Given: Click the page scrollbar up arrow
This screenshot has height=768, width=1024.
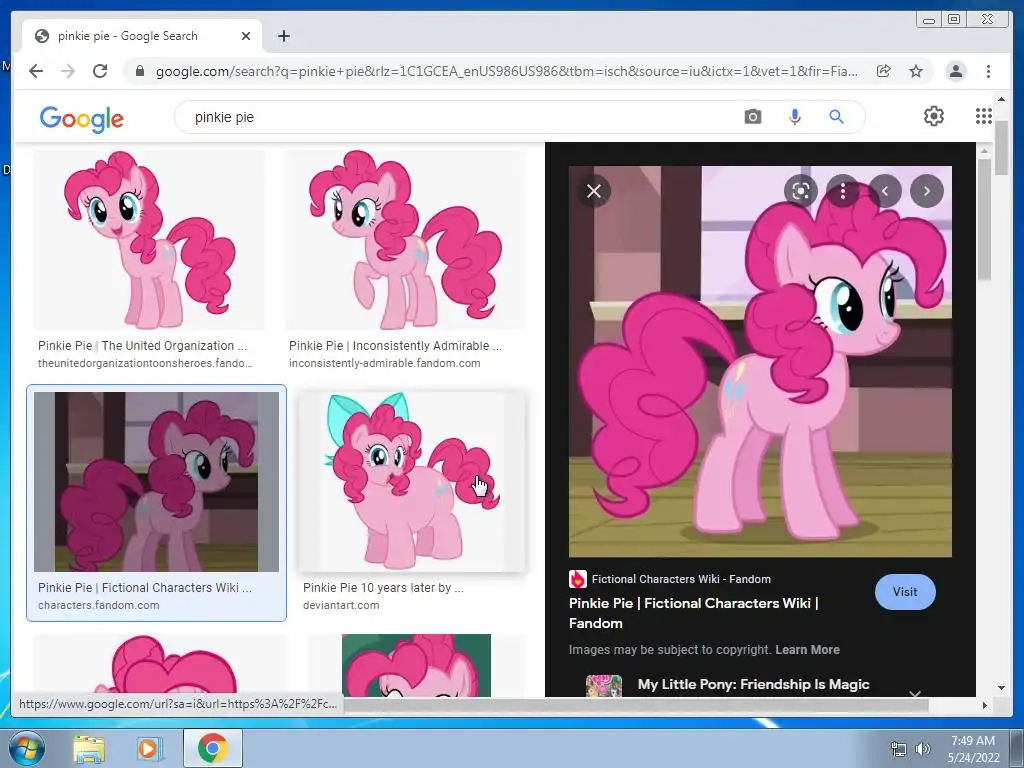Looking at the screenshot, I should (x=1001, y=99).
